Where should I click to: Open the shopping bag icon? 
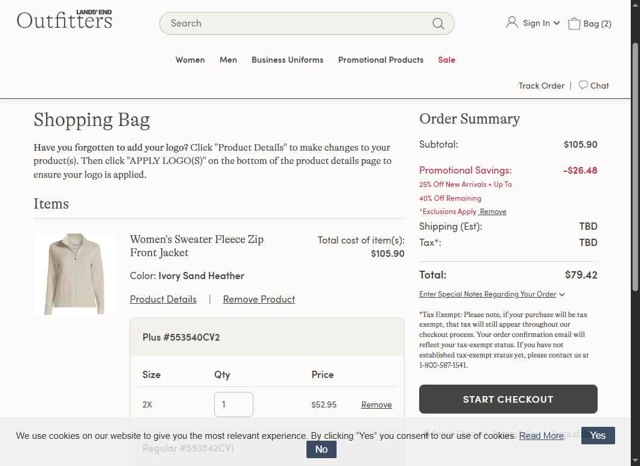pyautogui.click(x=574, y=24)
